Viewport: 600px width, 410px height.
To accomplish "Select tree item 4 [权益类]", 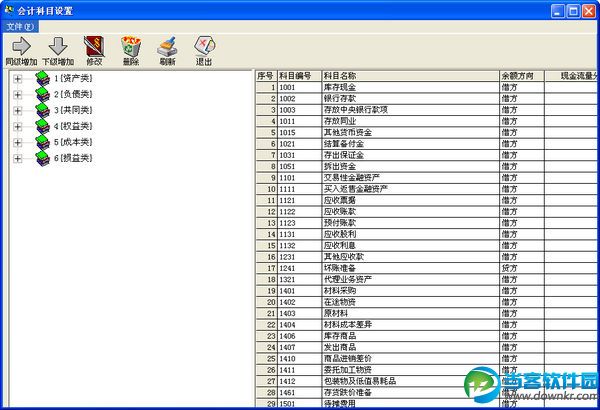I will coord(73,126).
